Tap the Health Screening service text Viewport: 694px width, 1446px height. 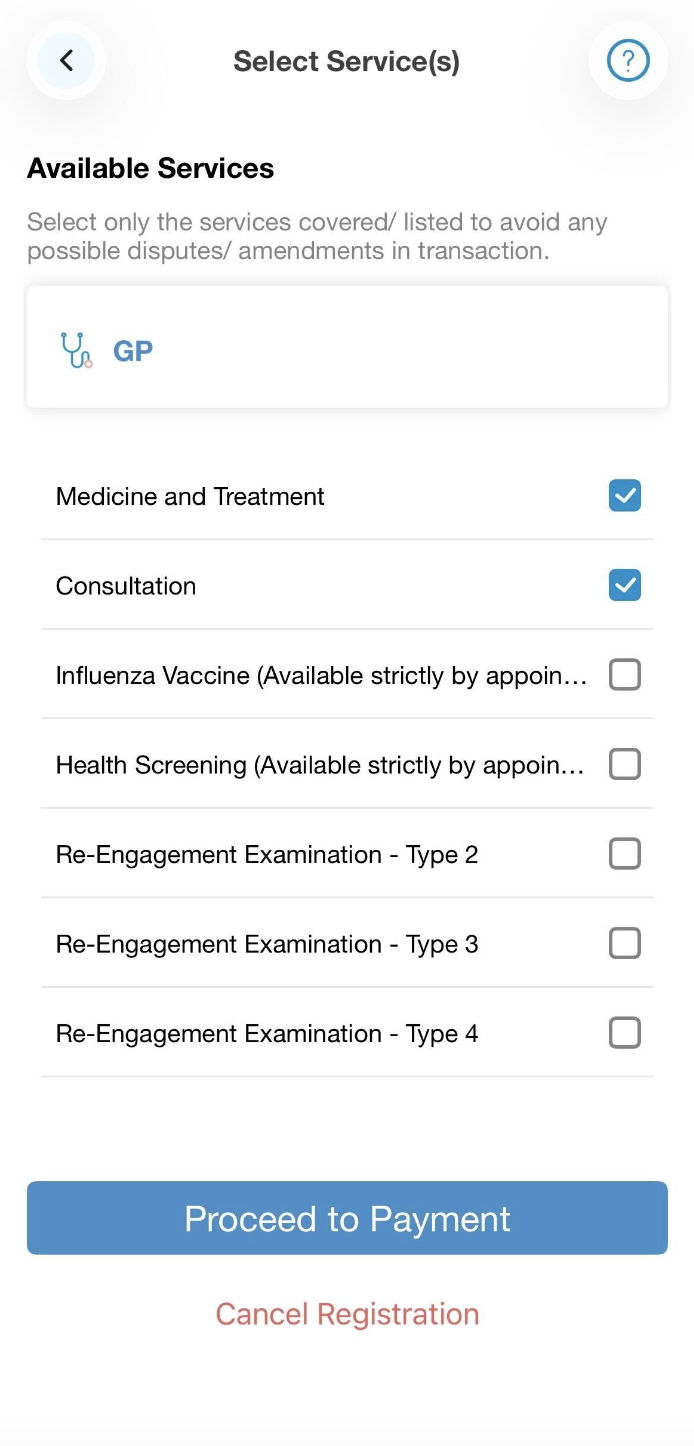pyautogui.click(x=320, y=766)
